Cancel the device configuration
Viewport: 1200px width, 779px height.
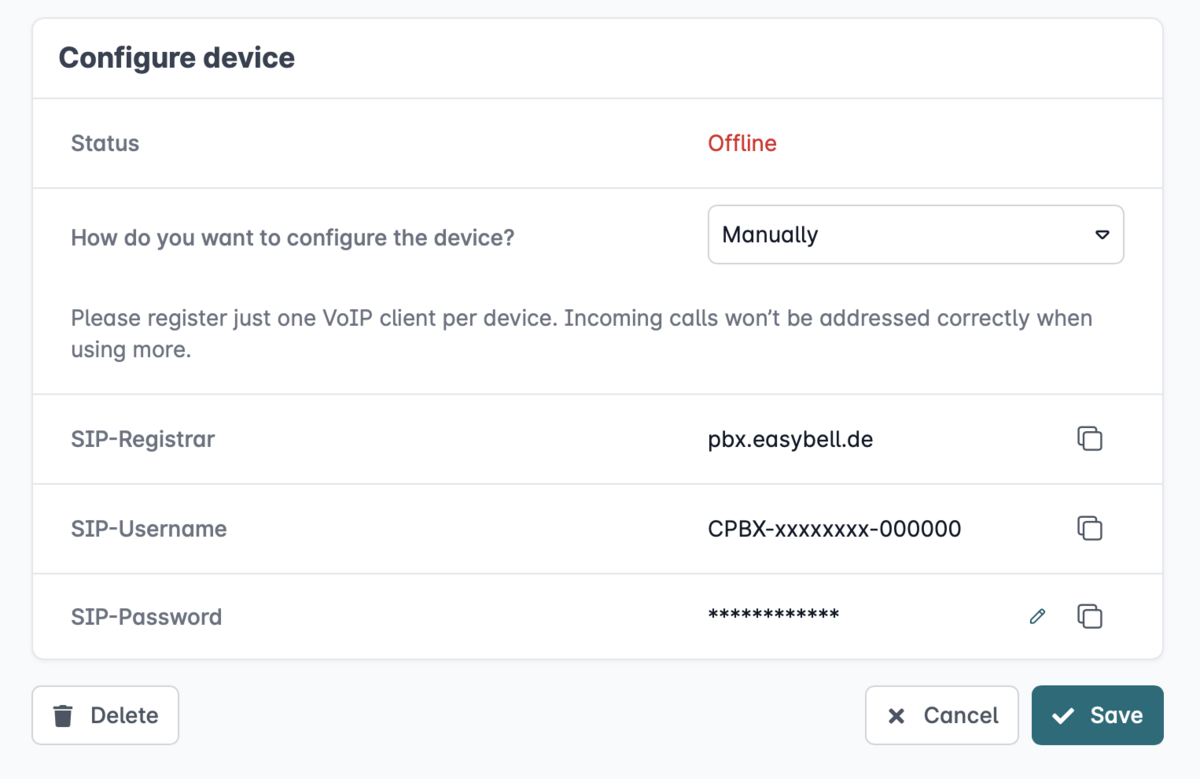[942, 715]
